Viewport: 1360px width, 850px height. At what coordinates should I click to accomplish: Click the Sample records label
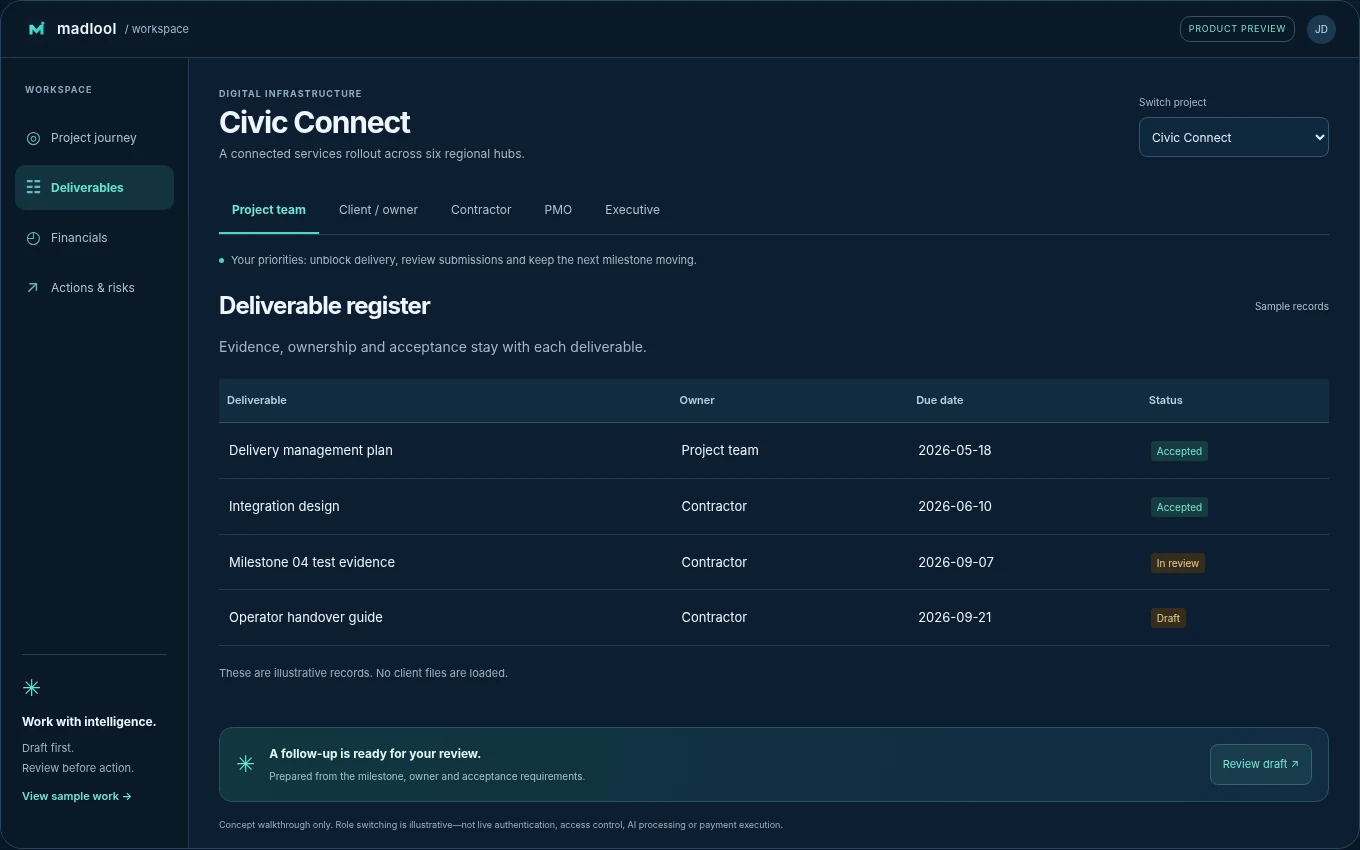tap(1291, 306)
